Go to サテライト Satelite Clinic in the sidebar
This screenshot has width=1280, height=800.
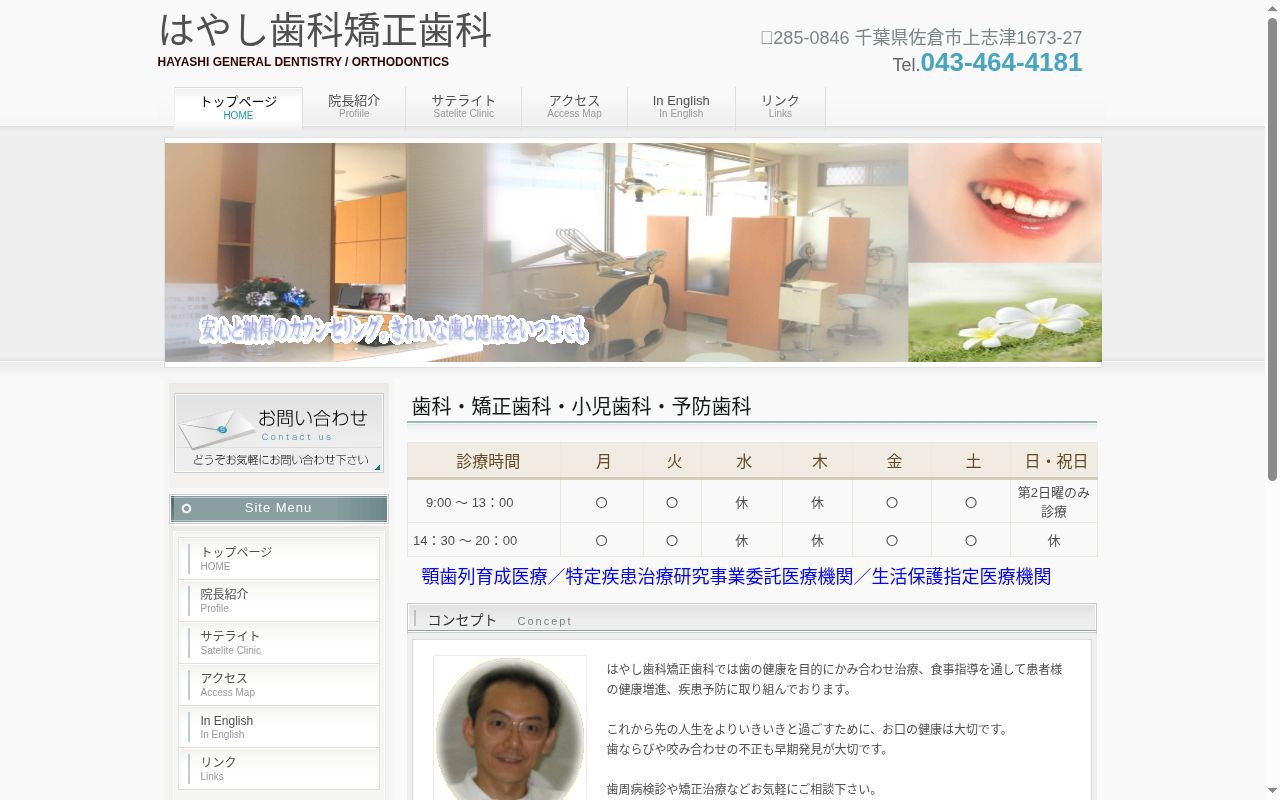(x=279, y=642)
